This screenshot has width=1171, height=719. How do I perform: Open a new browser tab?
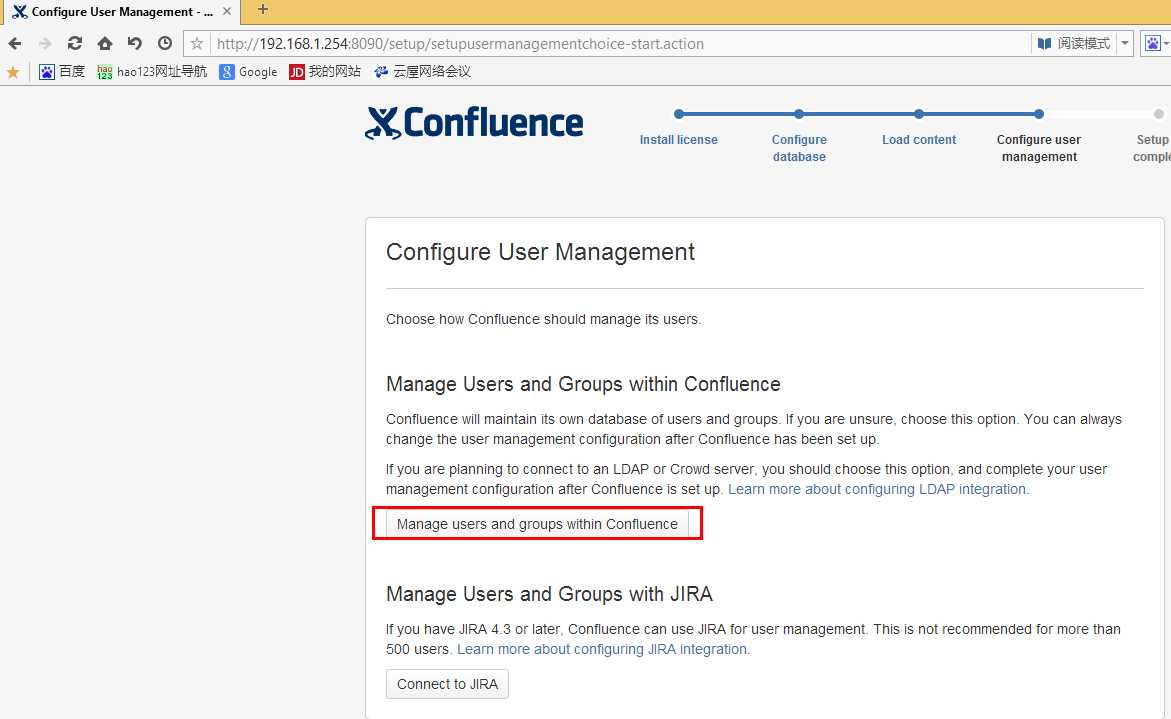tap(263, 10)
